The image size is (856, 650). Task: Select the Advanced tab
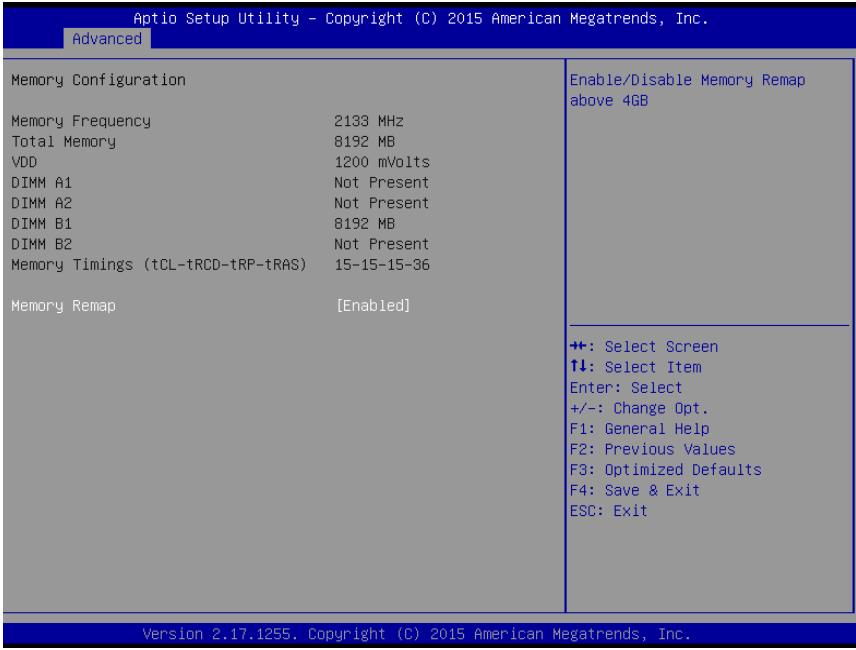click(107, 39)
